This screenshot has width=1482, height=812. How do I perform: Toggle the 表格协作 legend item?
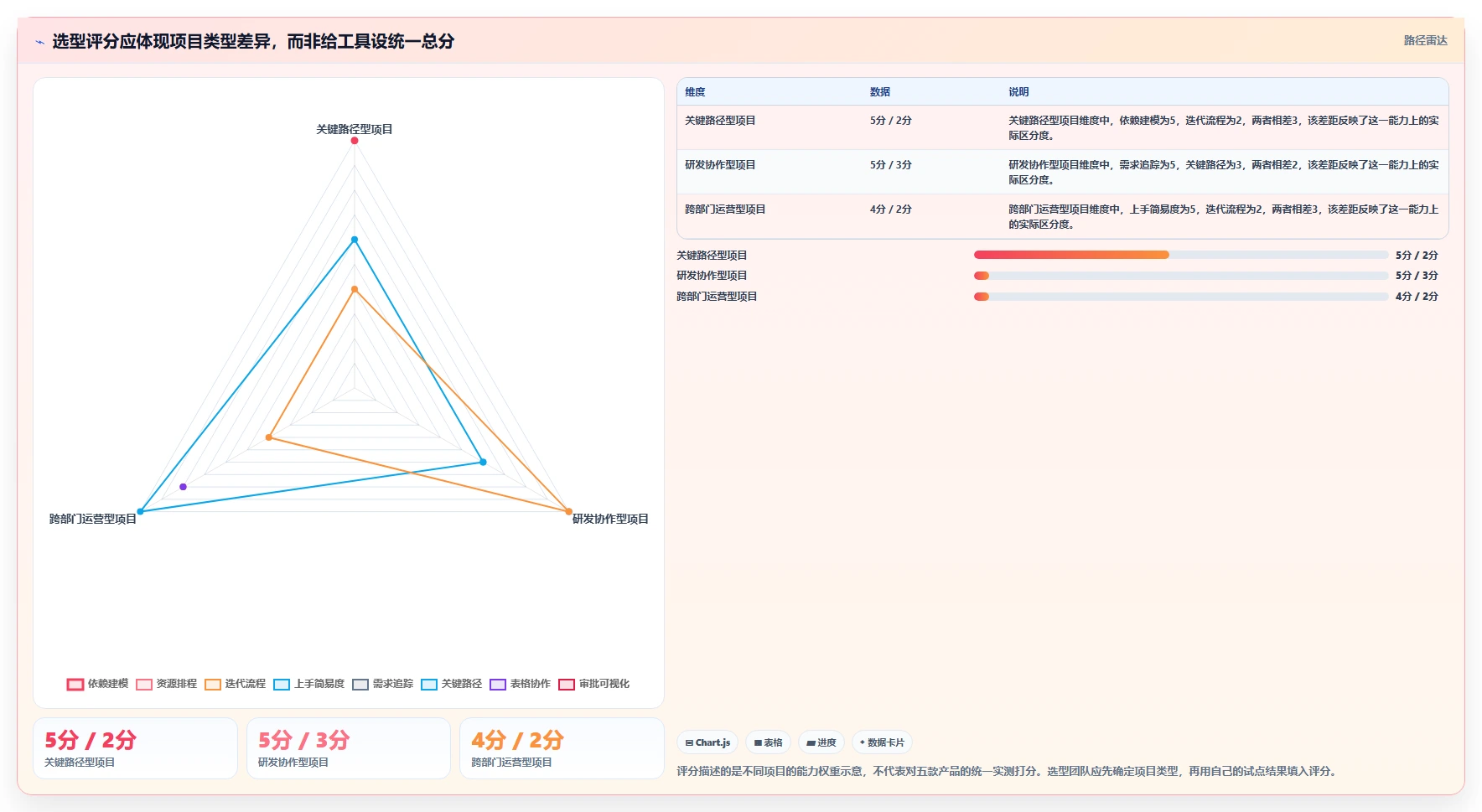pyautogui.click(x=521, y=684)
